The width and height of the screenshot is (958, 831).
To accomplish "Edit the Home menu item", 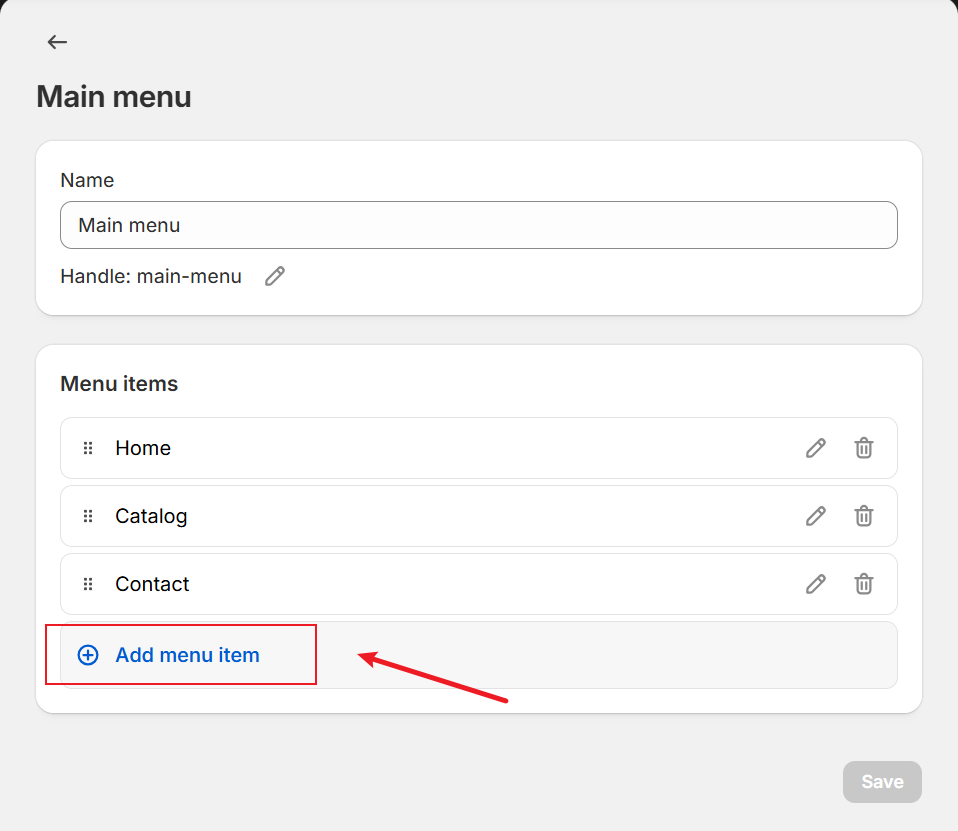I will [x=816, y=448].
